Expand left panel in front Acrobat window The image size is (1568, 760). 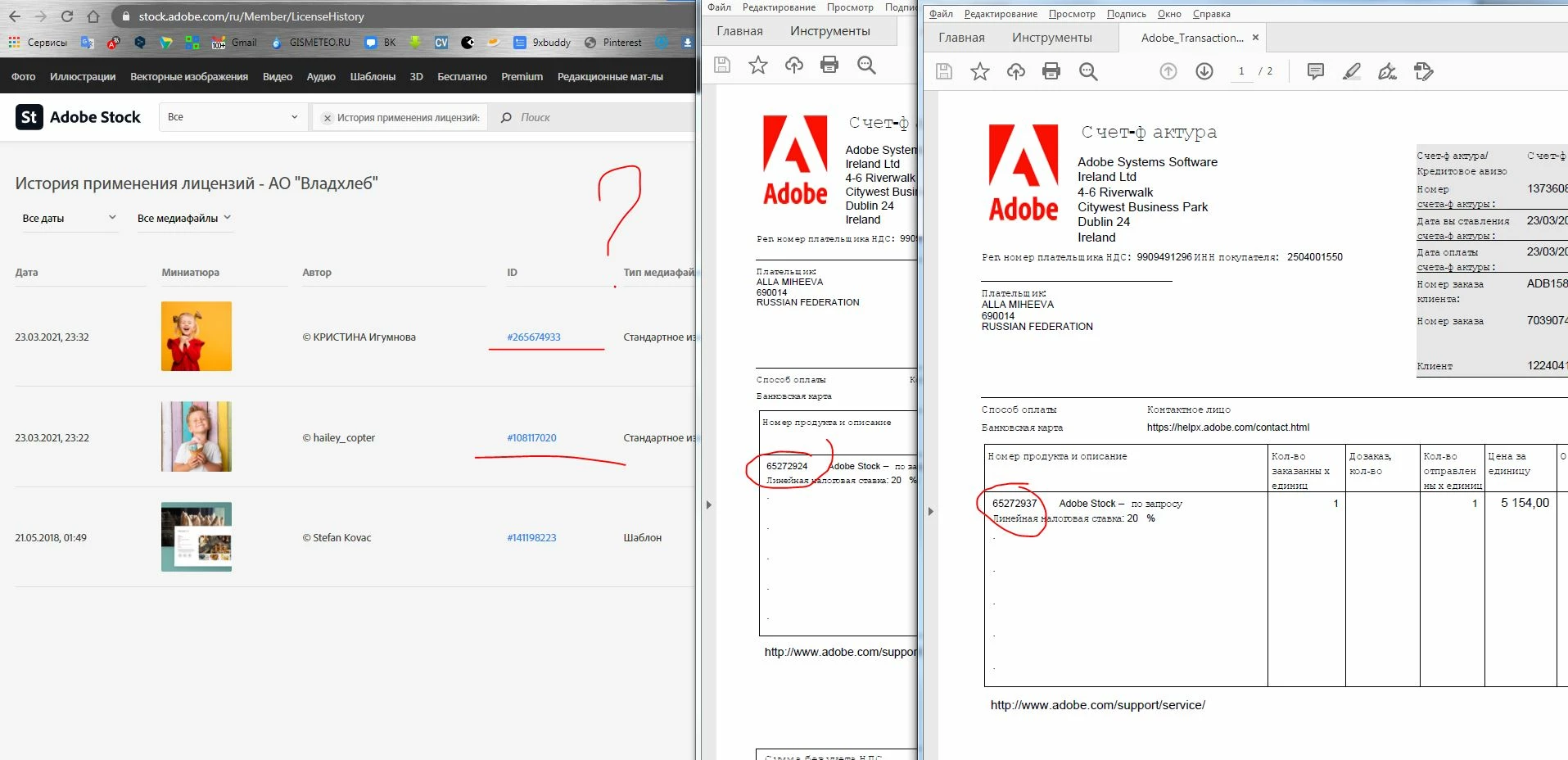(931, 511)
